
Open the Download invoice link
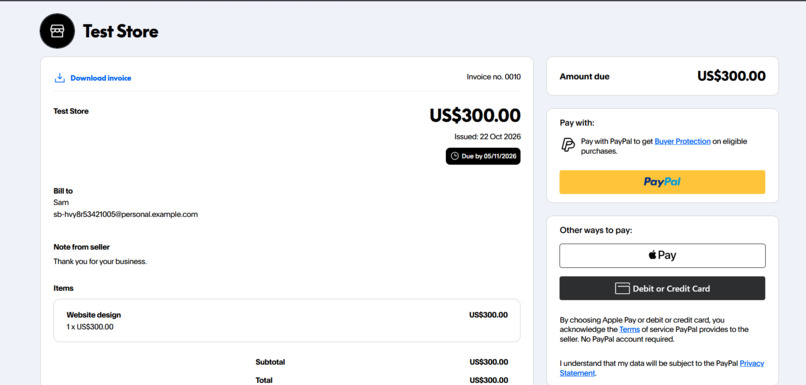(x=101, y=78)
